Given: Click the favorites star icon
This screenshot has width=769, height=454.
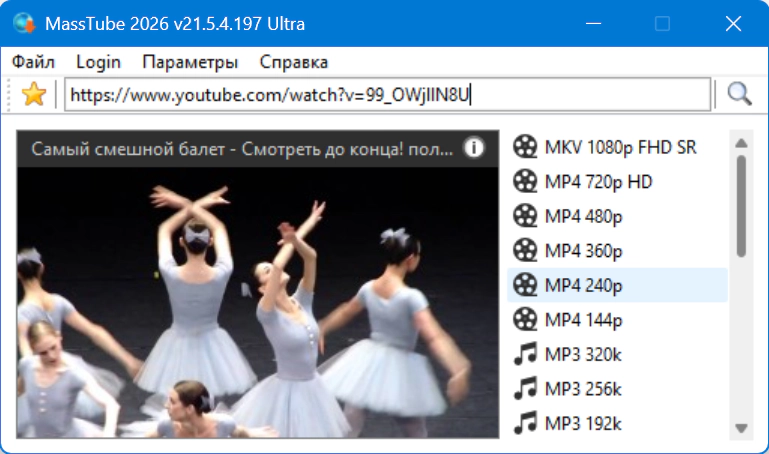Looking at the screenshot, I should point(34,94).
